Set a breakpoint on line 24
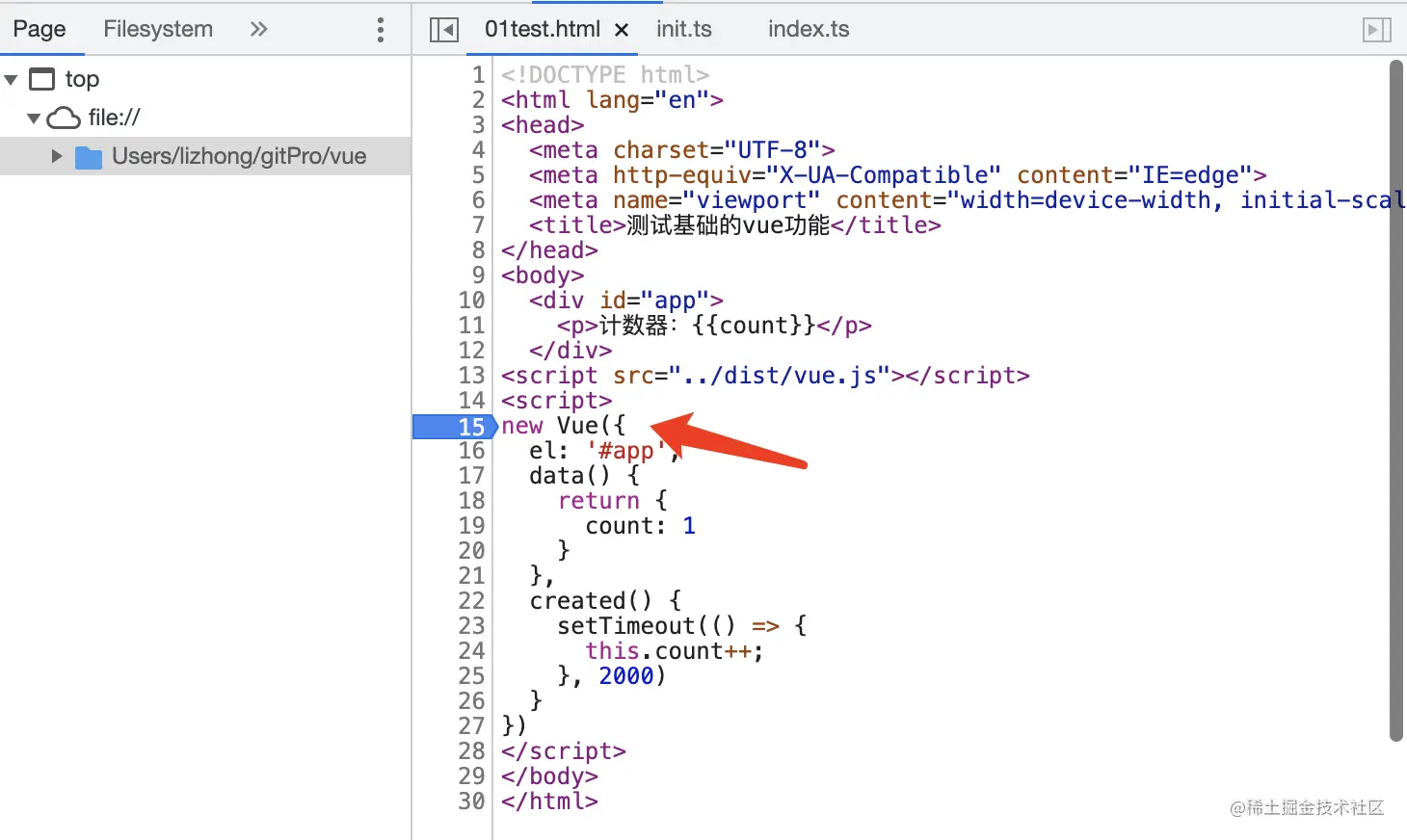Viewport: 1407px width, 840px height. 471,651
